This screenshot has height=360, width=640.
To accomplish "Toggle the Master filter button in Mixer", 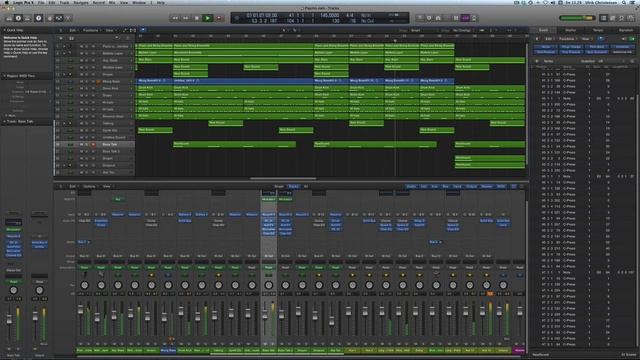I will click(487, 187).
